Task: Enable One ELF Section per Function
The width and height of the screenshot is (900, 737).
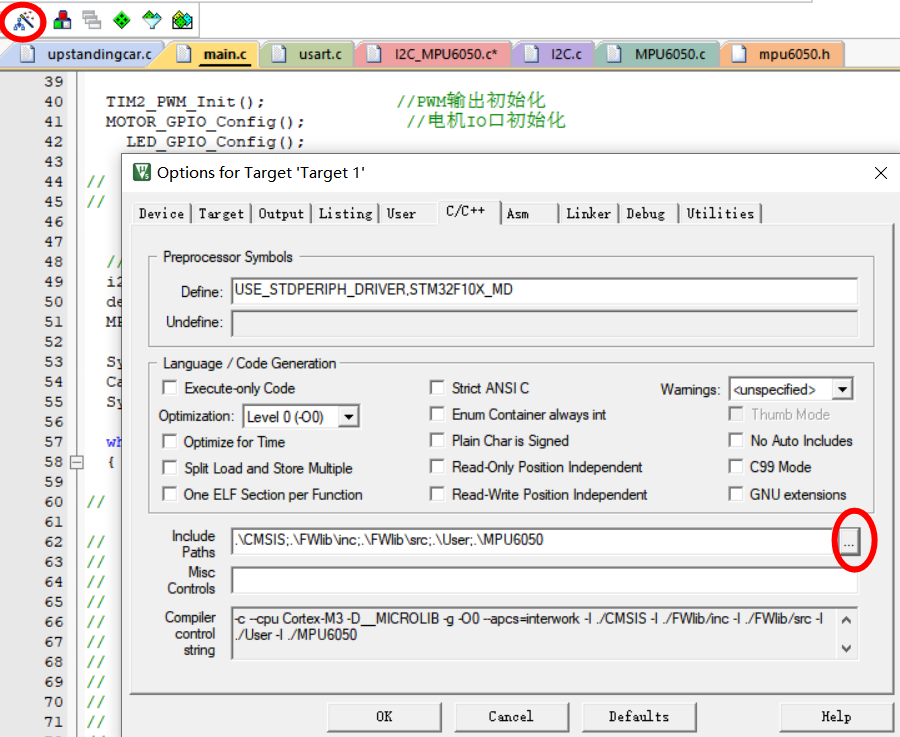Action: (x=170, y=493)
